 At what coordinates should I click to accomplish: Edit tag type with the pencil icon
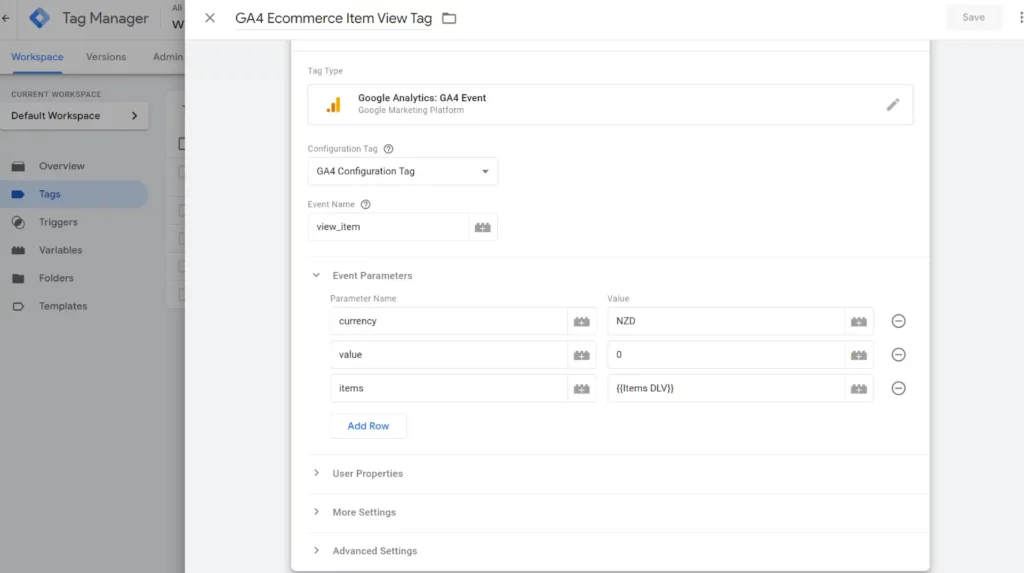point(893,105)
